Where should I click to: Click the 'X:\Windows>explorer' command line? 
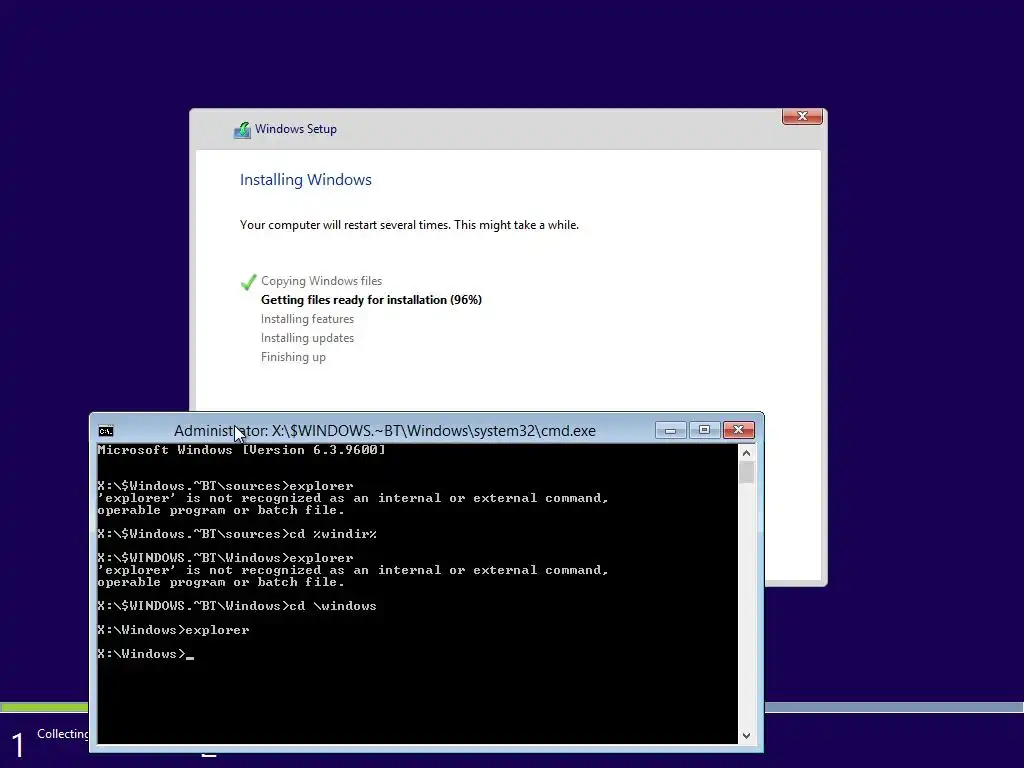(x=173, y=630)
